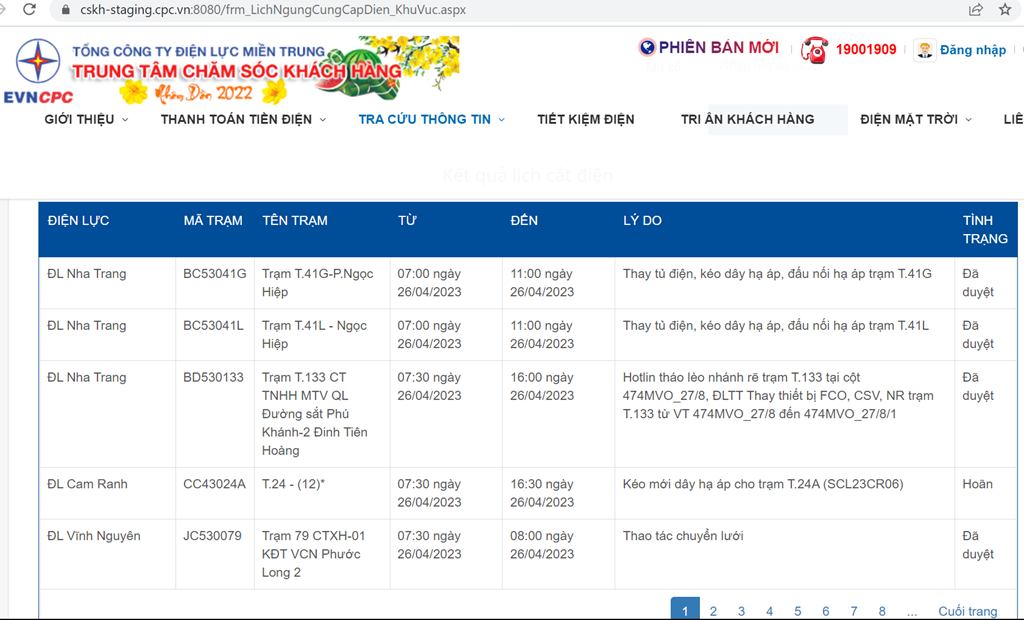Expand the Thanh Toán Tiền Điện menu
Screen dimensions: 1024x620
pyautogui.click(x=243, y=119)
